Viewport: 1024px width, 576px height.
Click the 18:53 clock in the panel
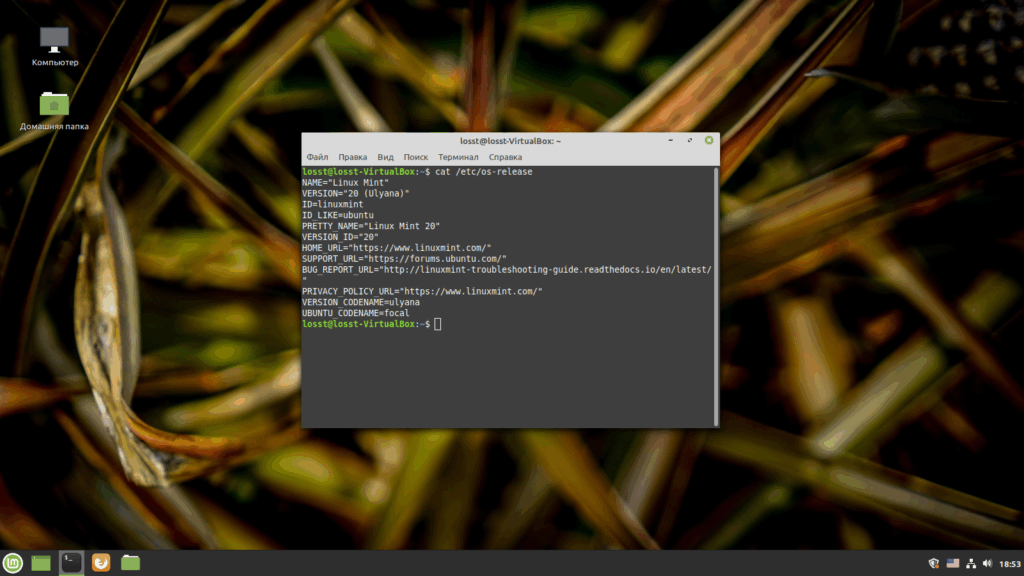tap(1010, 564)
